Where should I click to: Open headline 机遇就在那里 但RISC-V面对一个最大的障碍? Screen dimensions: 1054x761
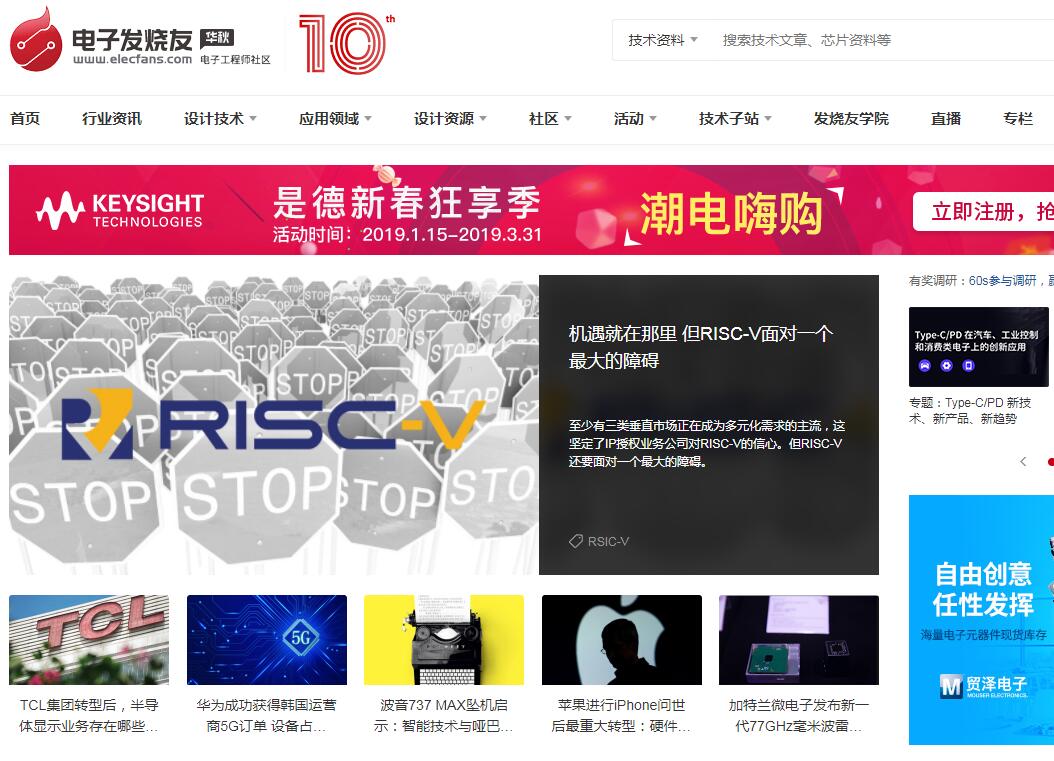click(700, 347)
